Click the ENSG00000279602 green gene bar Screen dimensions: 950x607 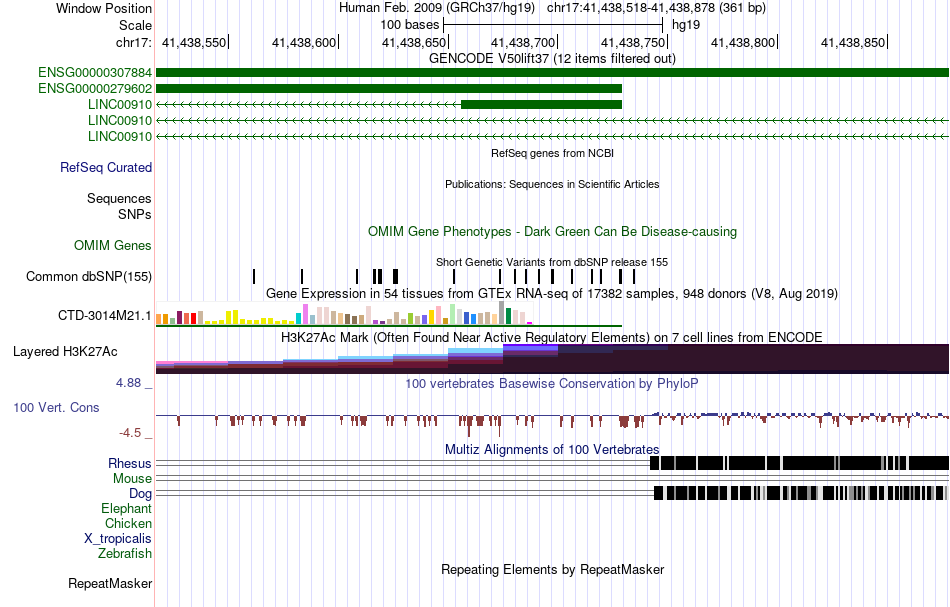click(x=389, y=88)
